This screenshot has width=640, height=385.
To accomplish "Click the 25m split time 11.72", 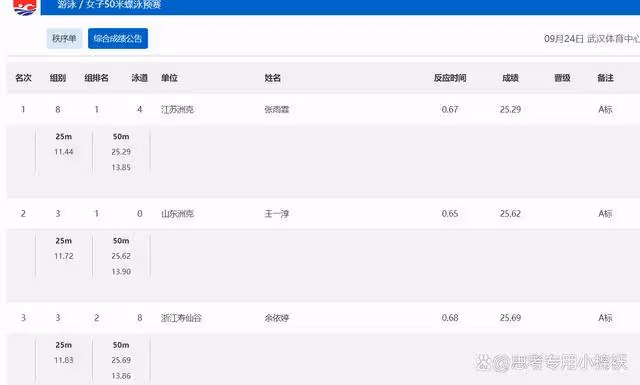I will [x=64, y=256].
